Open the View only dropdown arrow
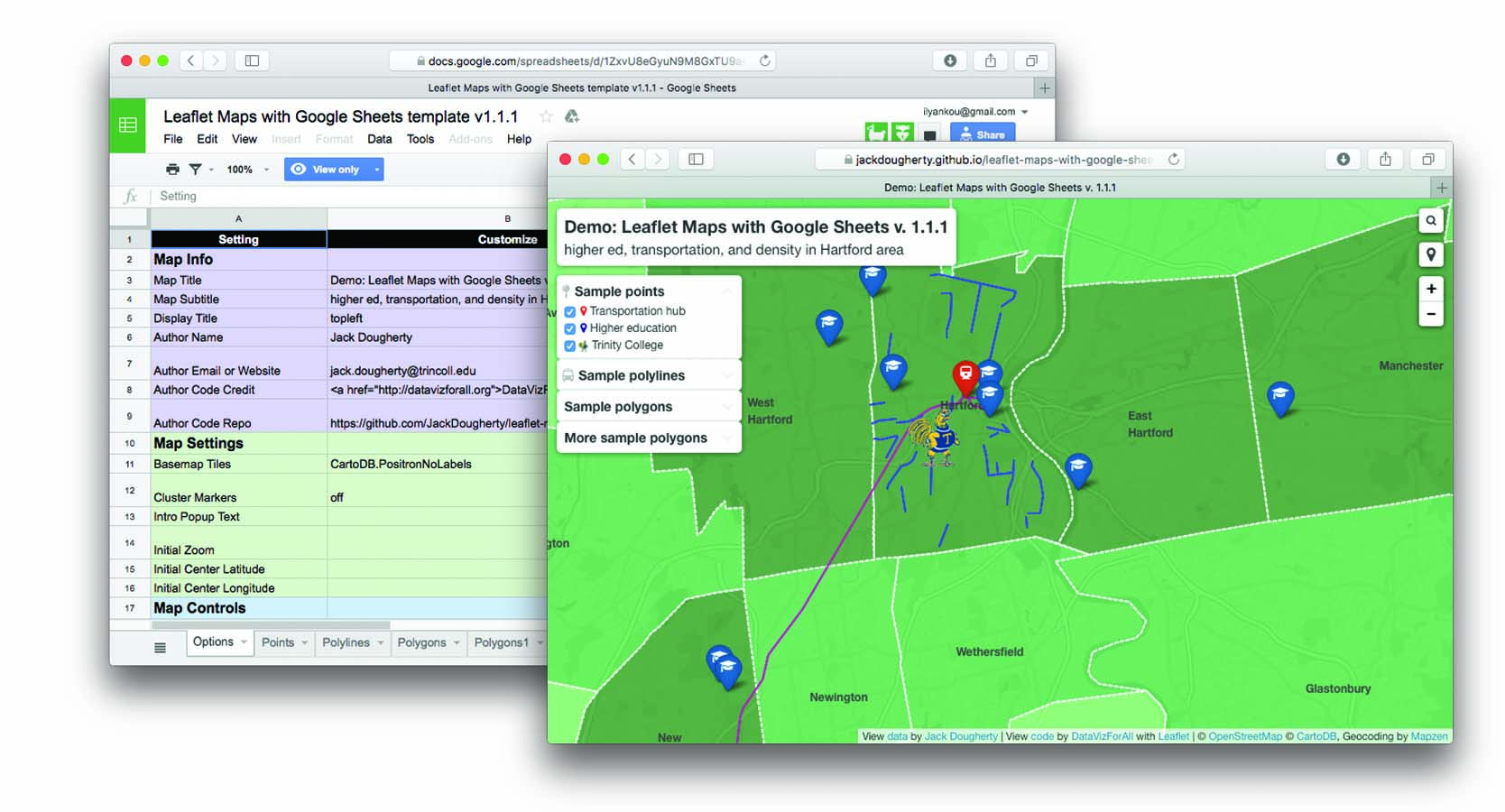Screen dimensions: 1505x812 point(376,169)
